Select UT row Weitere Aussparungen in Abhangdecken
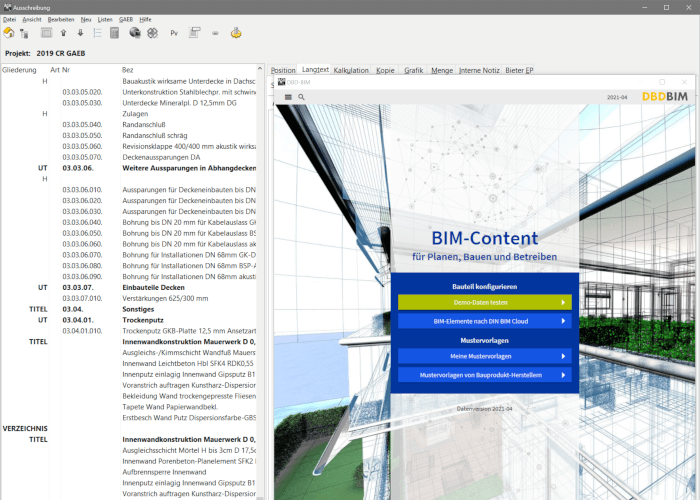The height and width of the screenshot is (500, 700). tap(129, 168)
